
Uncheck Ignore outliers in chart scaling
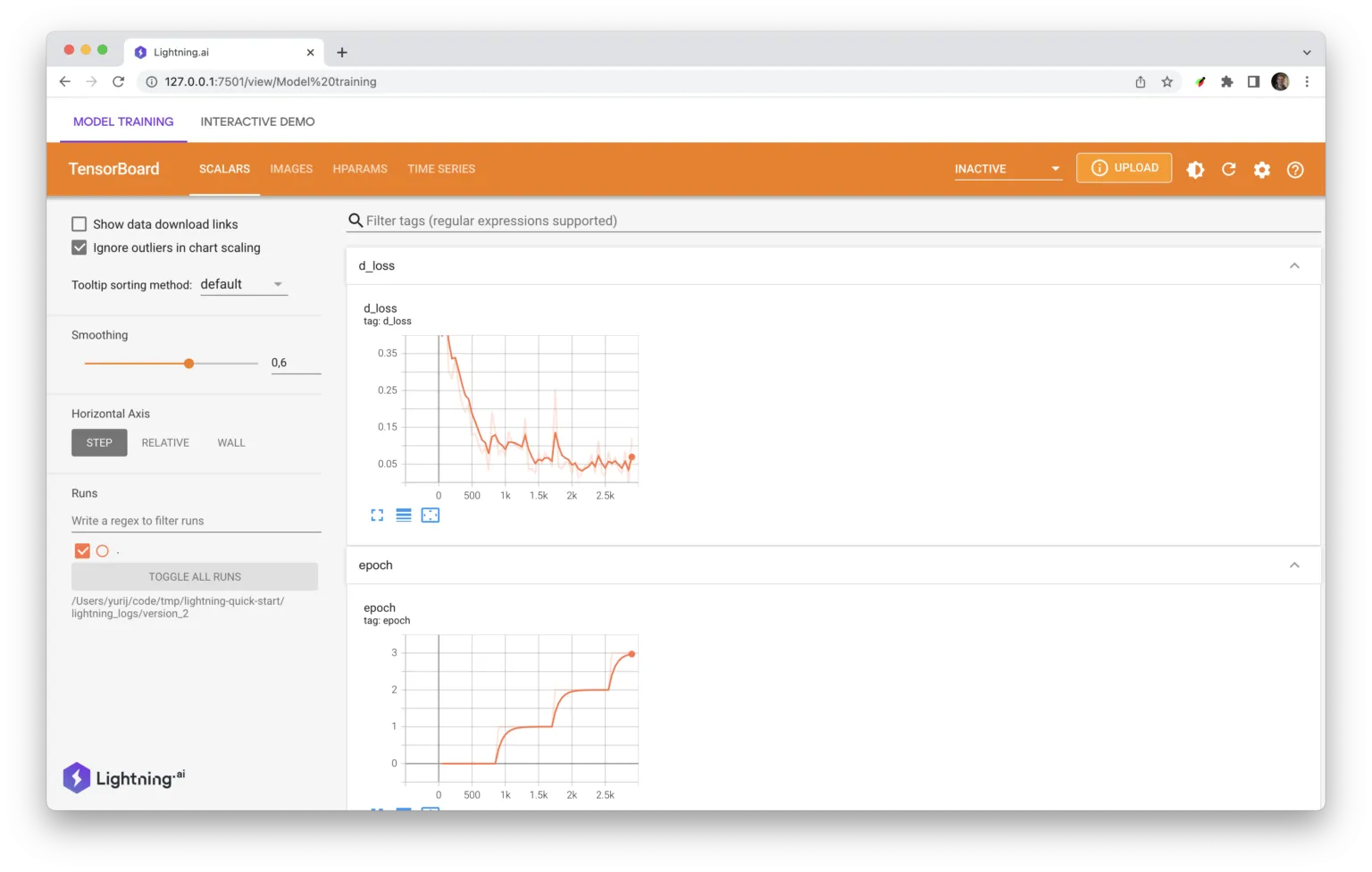point(79,247)
